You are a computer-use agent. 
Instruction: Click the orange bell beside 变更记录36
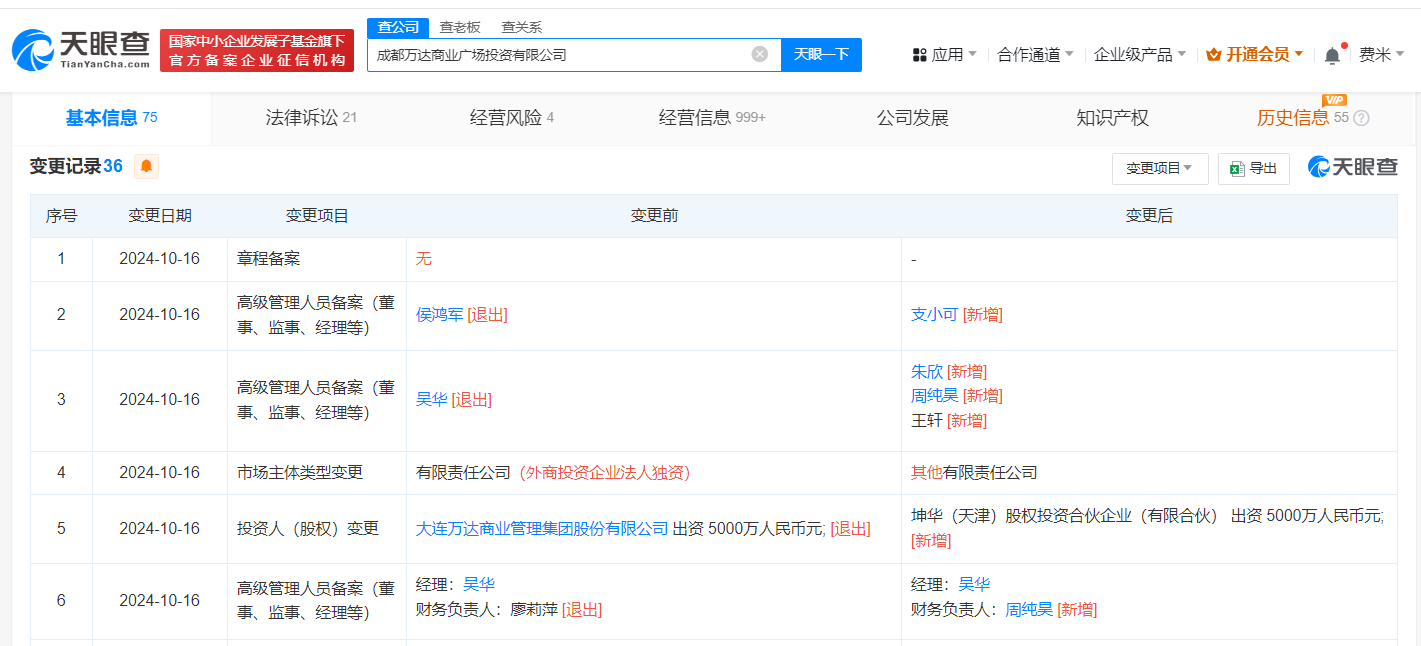click(146, 167)
